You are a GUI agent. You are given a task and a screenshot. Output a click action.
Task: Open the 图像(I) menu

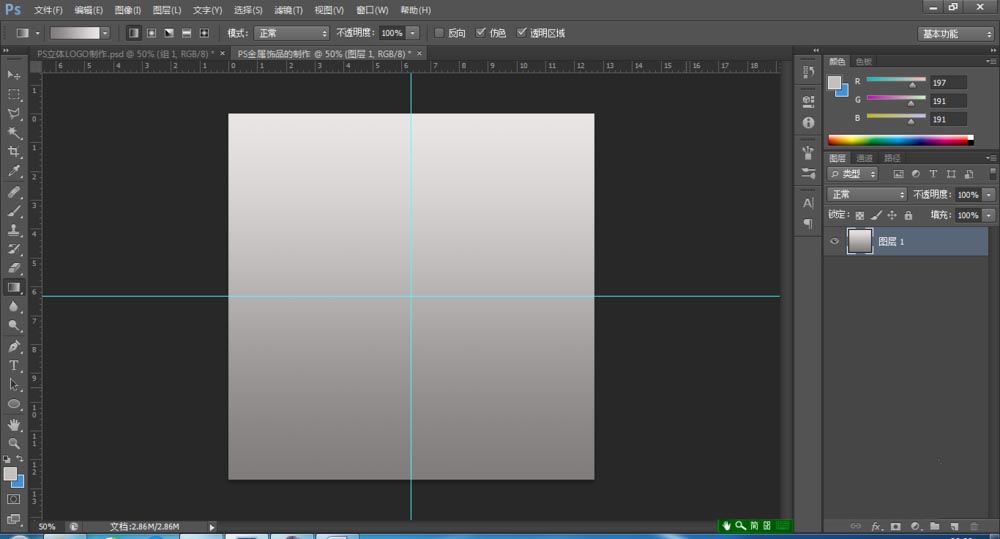[128, 10]
